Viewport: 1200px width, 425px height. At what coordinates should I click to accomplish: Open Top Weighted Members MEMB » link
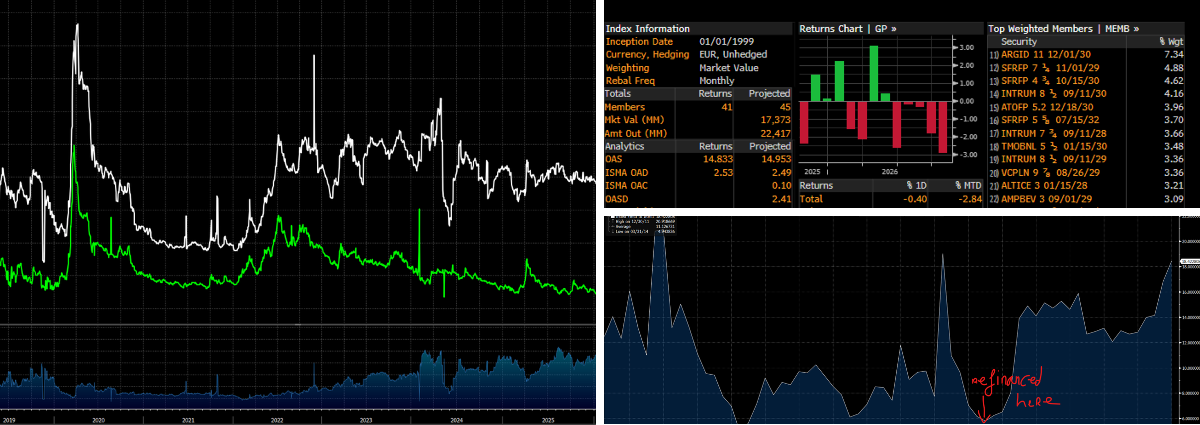[1063, 29]
